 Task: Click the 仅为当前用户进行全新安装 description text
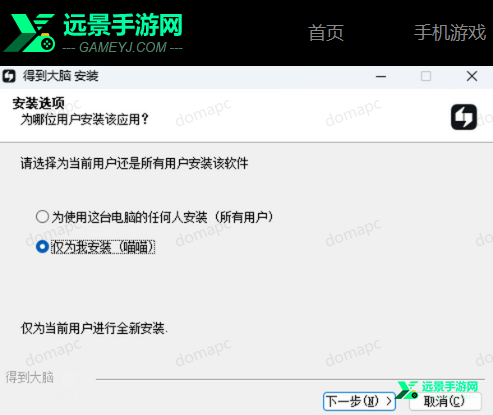[94, 329]
